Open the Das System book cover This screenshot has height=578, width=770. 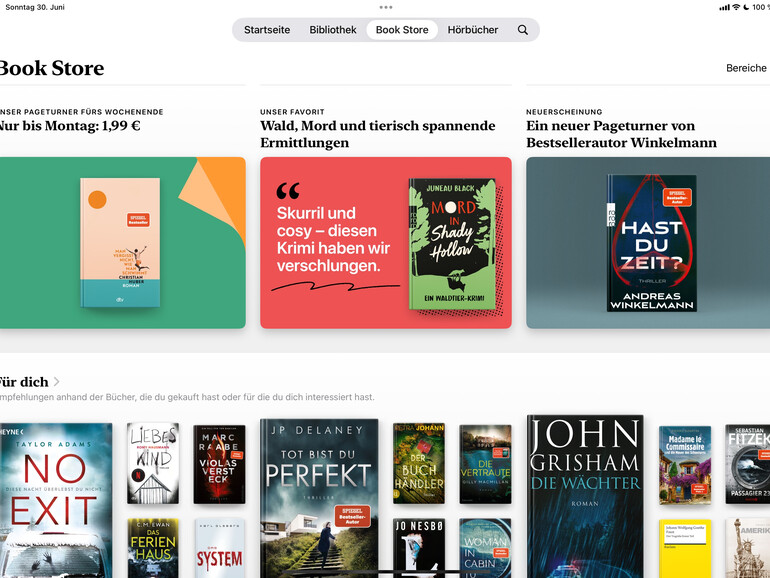(x=219, y=548)
